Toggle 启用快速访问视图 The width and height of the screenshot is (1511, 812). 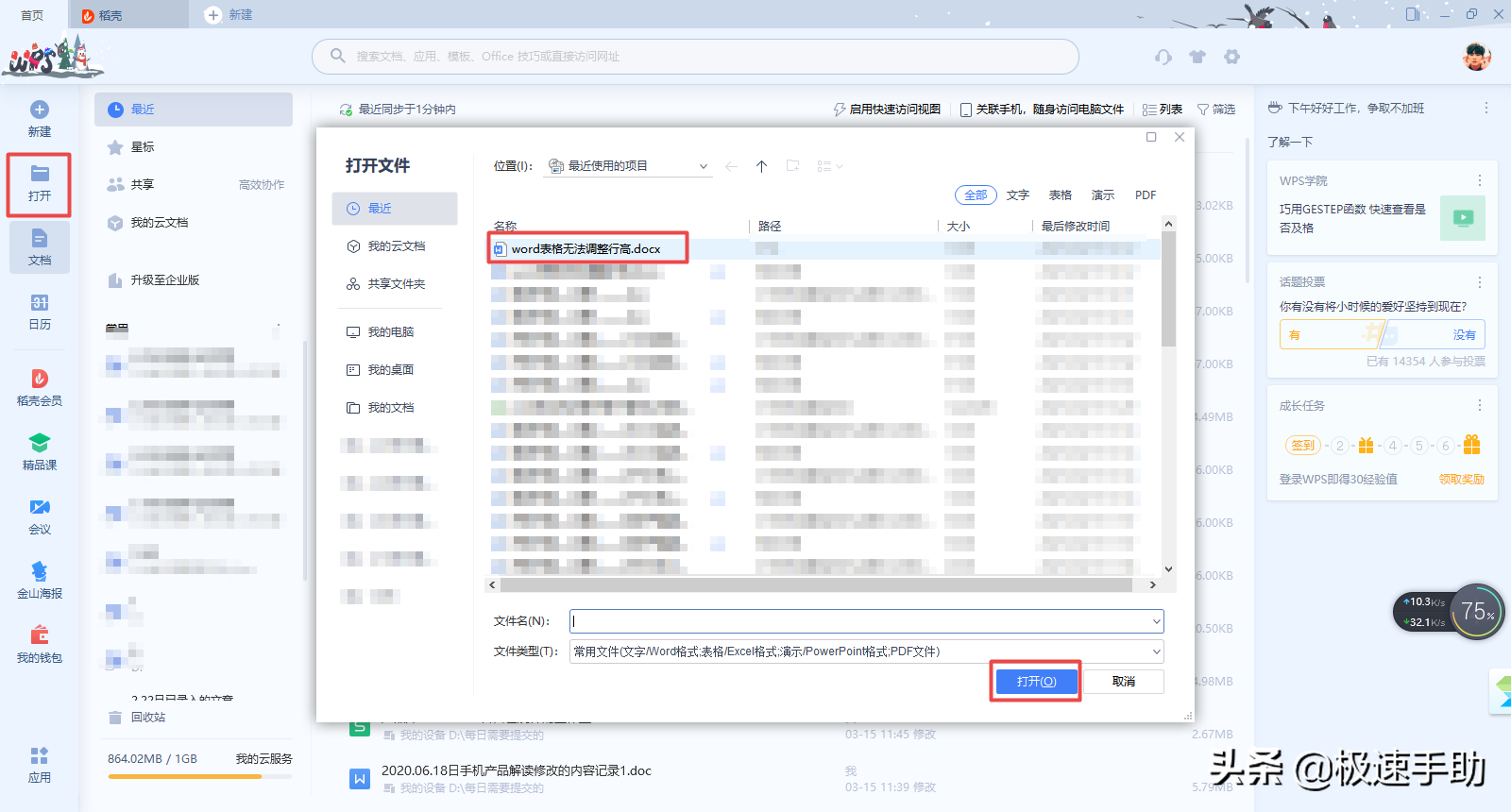coord(887,110)
